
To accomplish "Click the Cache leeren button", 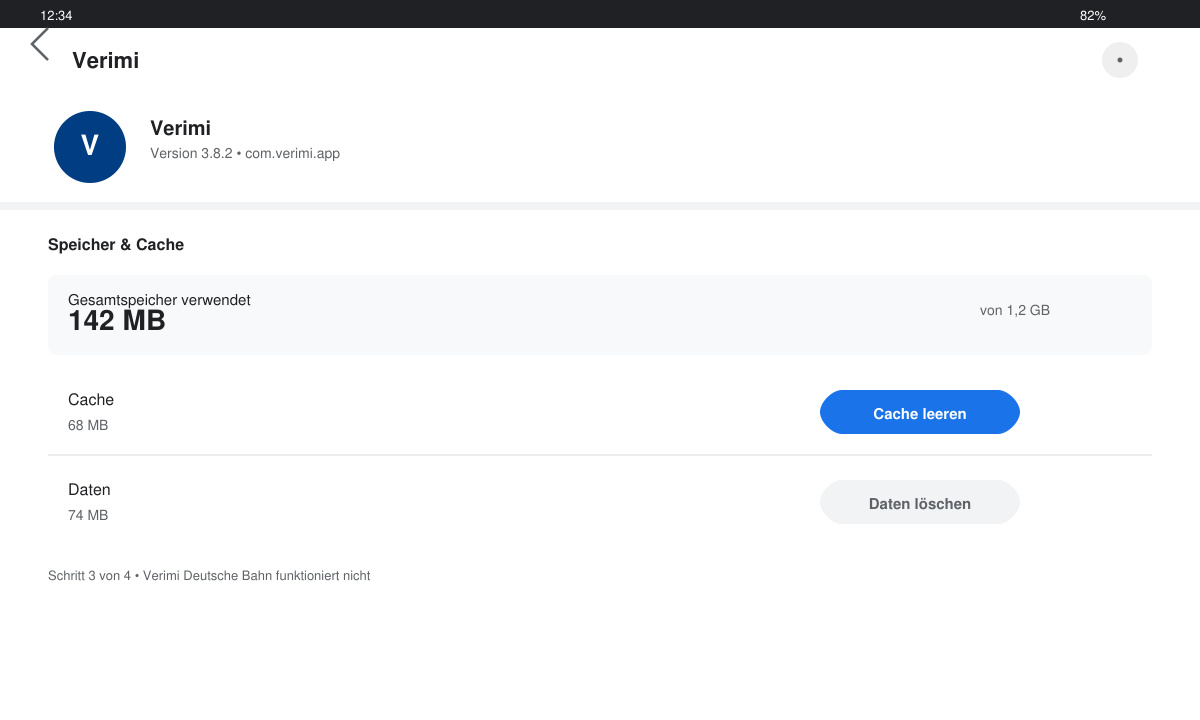I will pos(920,412).
